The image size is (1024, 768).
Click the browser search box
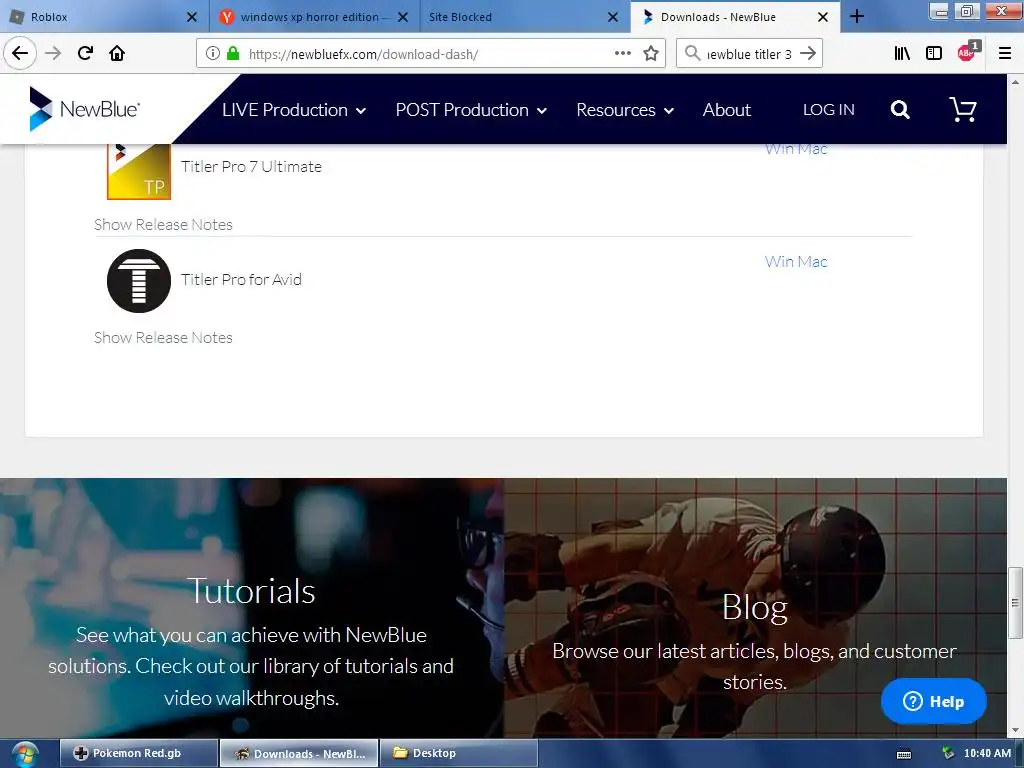pos(749,54)
